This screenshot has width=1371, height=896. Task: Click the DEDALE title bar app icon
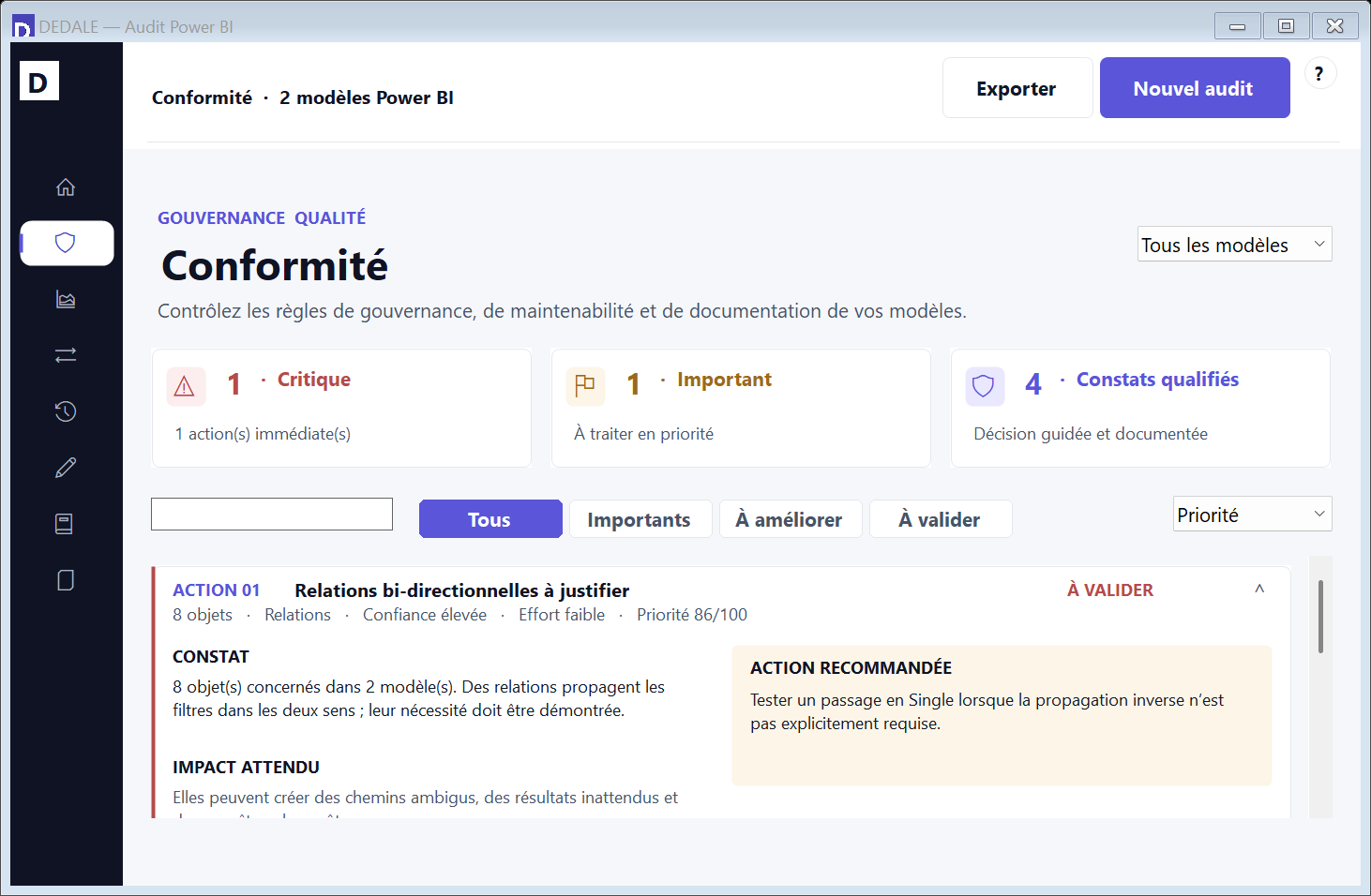point(23,27)
